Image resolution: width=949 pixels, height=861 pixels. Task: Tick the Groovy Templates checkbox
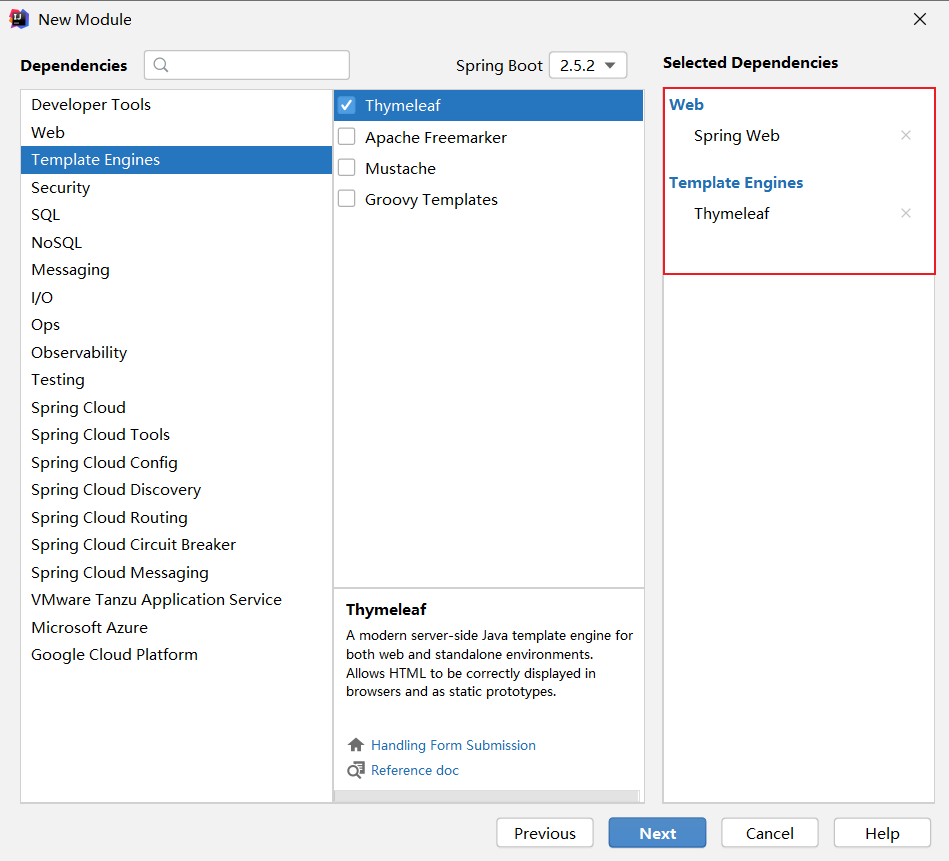coord(347,199)
